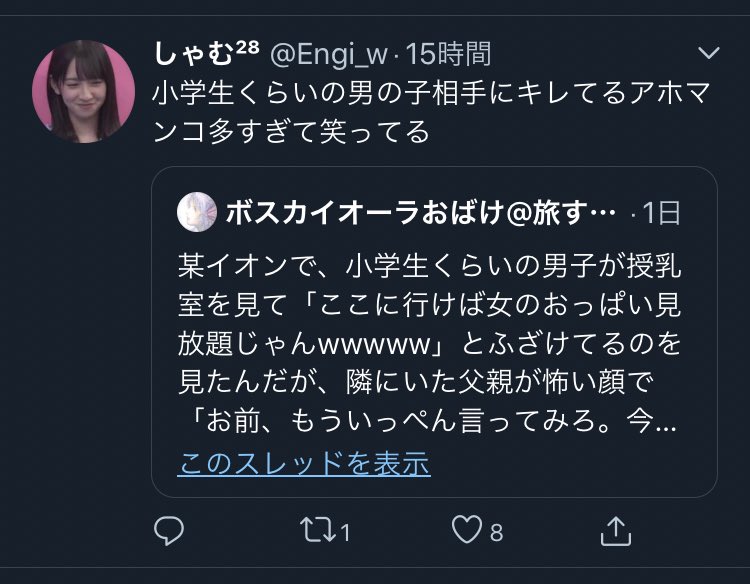Viewport: 750px width, 584px height.
Task: Click the like count 8
Action: point(496,532)
